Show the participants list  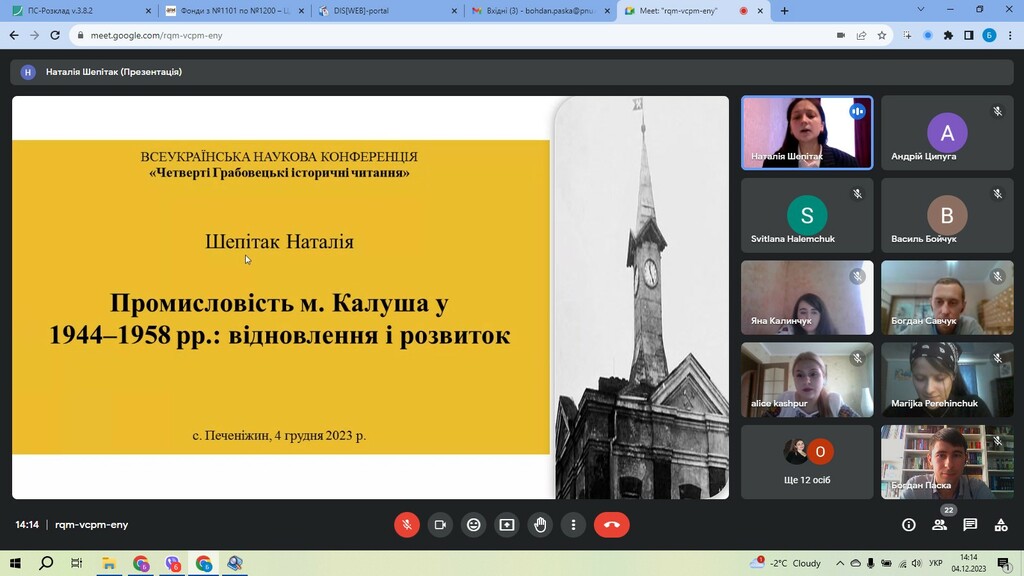tap(939, 525)
